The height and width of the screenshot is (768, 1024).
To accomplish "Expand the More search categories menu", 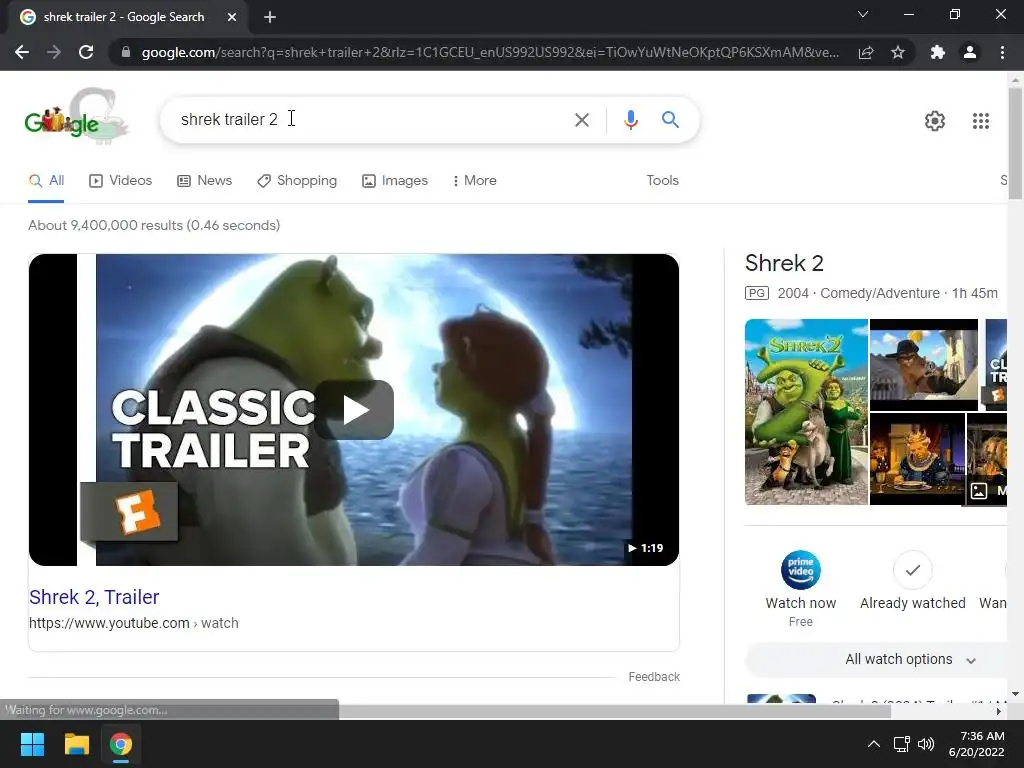I will (x=474, y=181).
